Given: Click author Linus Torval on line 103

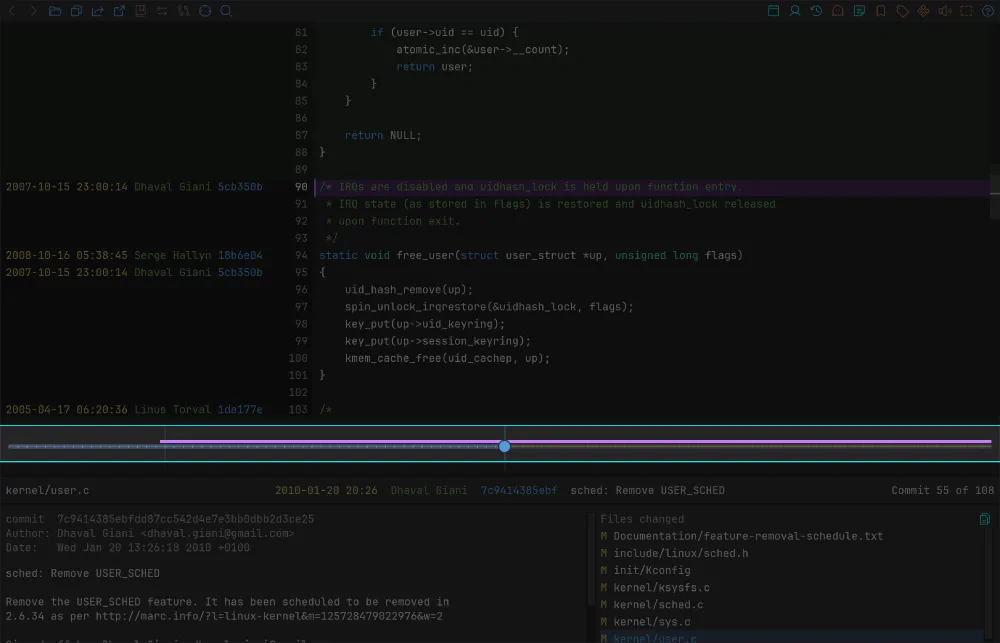Looking at the screenshot, I should (x=172, y=410).
